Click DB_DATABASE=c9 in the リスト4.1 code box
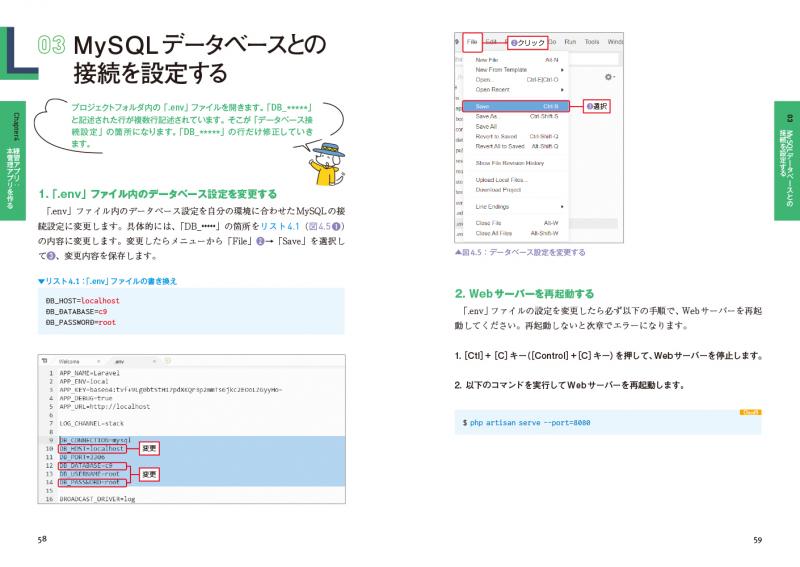The width and height of the screenshot is (800, 567). pos(77,311)
